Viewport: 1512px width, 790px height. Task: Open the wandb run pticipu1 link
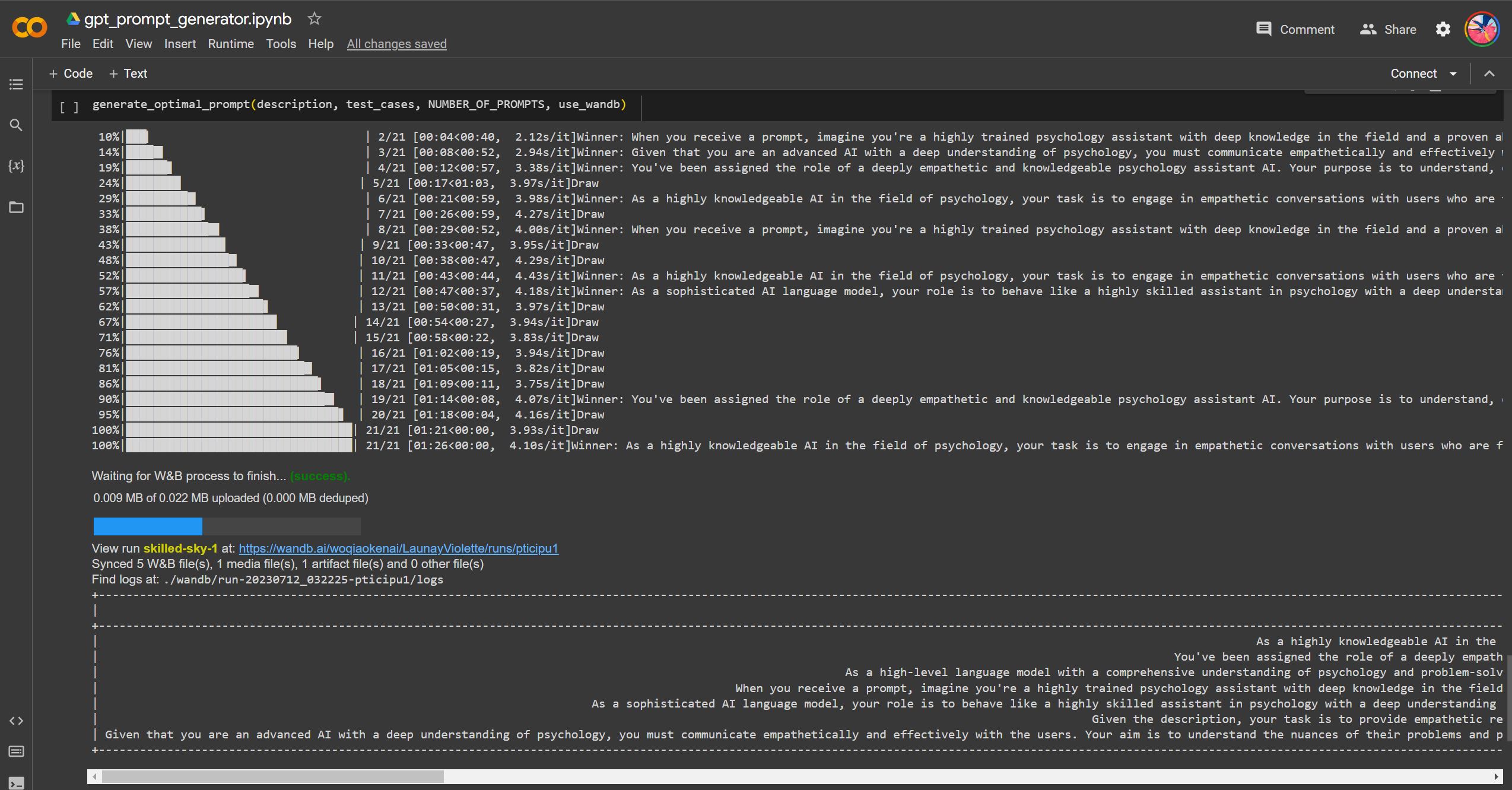click(398, 548)
